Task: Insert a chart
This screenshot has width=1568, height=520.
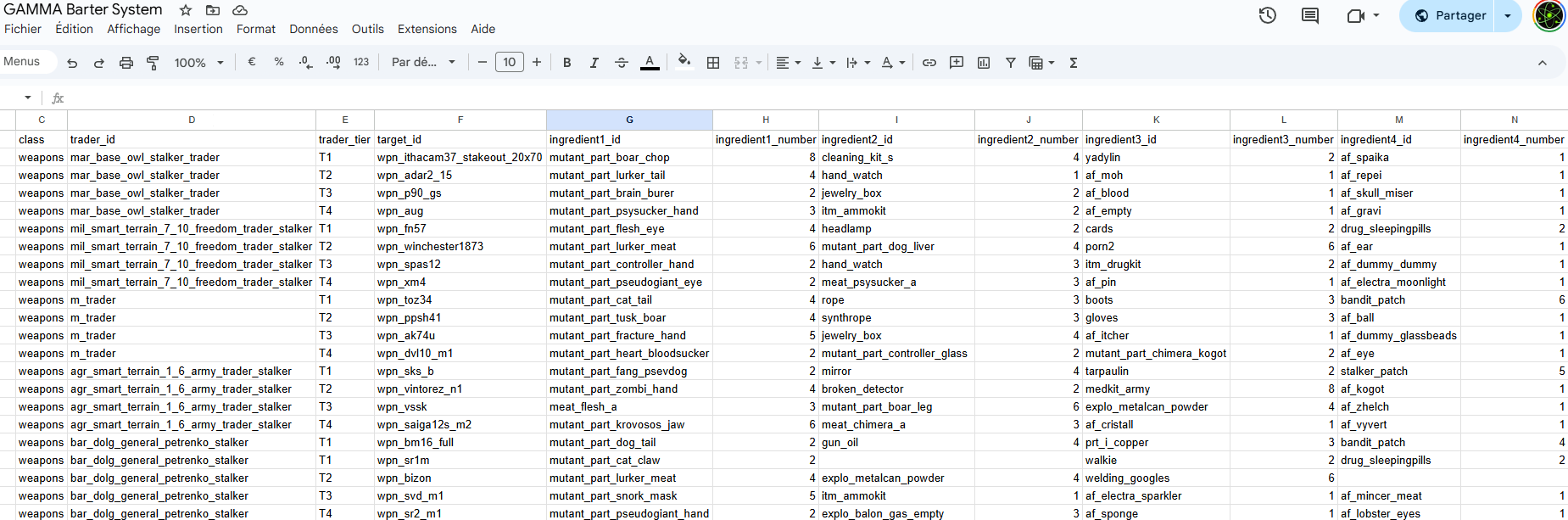Action: pyautogui.click(x=984, y=62)
